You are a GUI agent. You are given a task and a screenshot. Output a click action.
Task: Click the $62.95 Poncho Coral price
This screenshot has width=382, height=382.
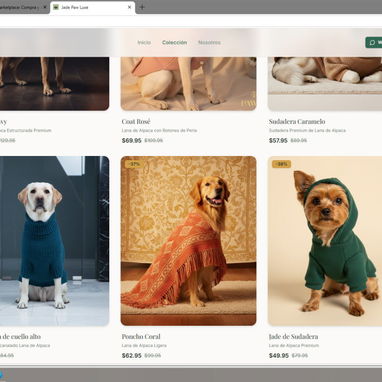pyautogui.click(x=132, y=356)
